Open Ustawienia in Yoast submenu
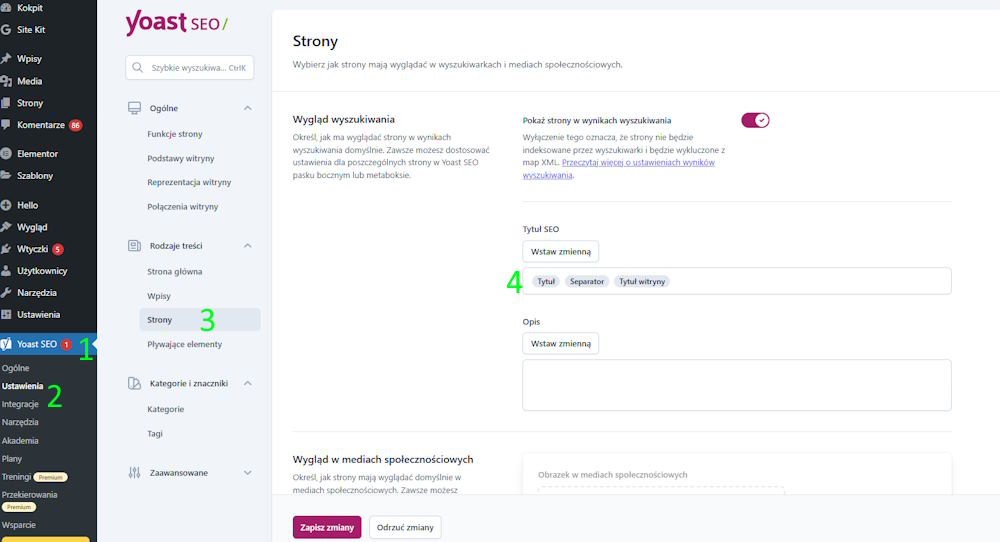Screen dimensions: 1000x542 click(22, 386)
